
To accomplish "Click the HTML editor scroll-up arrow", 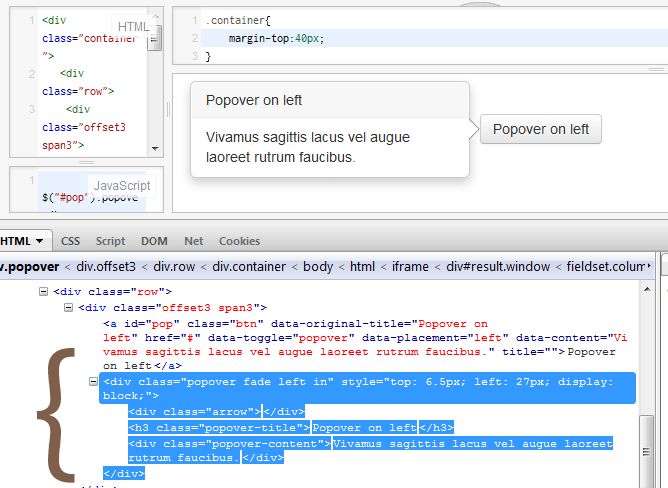I will tap(155, 16).
